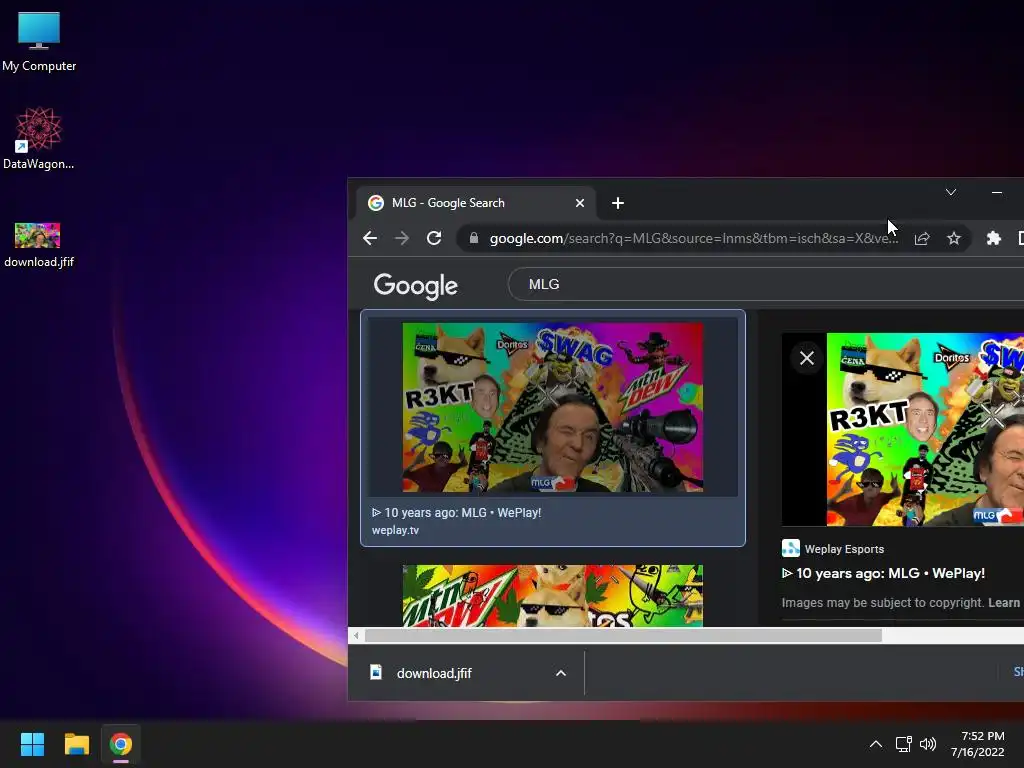Go back in Chrome browser
1024x768 pixels.
click(370, 238)
